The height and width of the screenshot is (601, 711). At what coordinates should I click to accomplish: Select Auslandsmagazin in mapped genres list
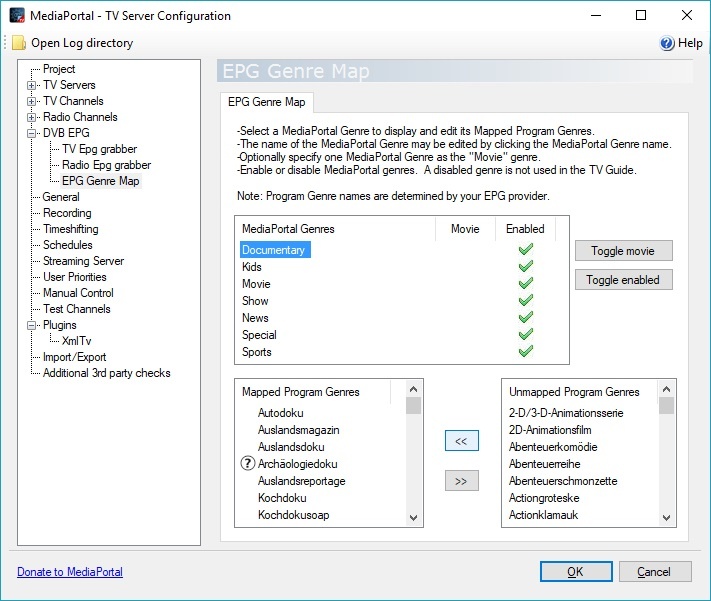point(298,430)
